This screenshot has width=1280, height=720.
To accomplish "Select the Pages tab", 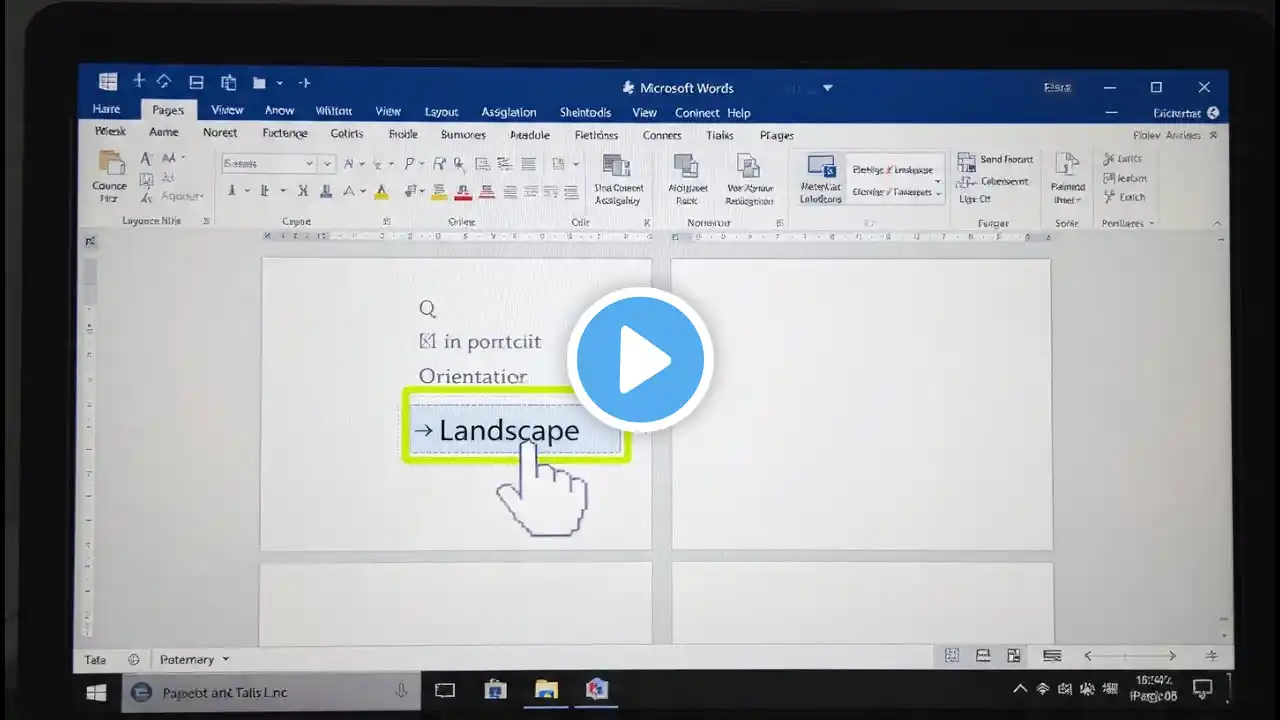I will (x=168, y=111).
